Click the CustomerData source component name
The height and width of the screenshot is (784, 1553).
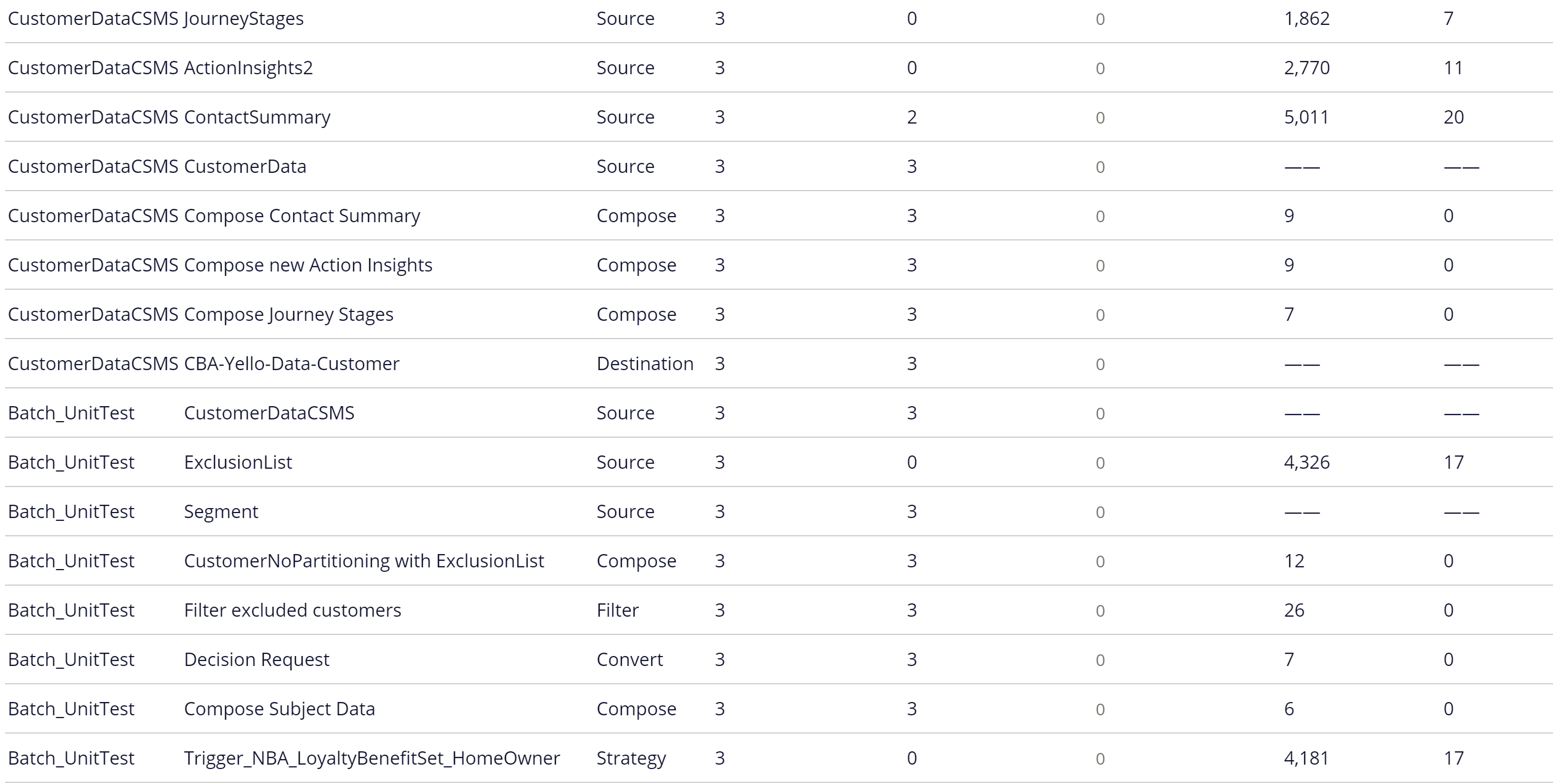[245, 166]
